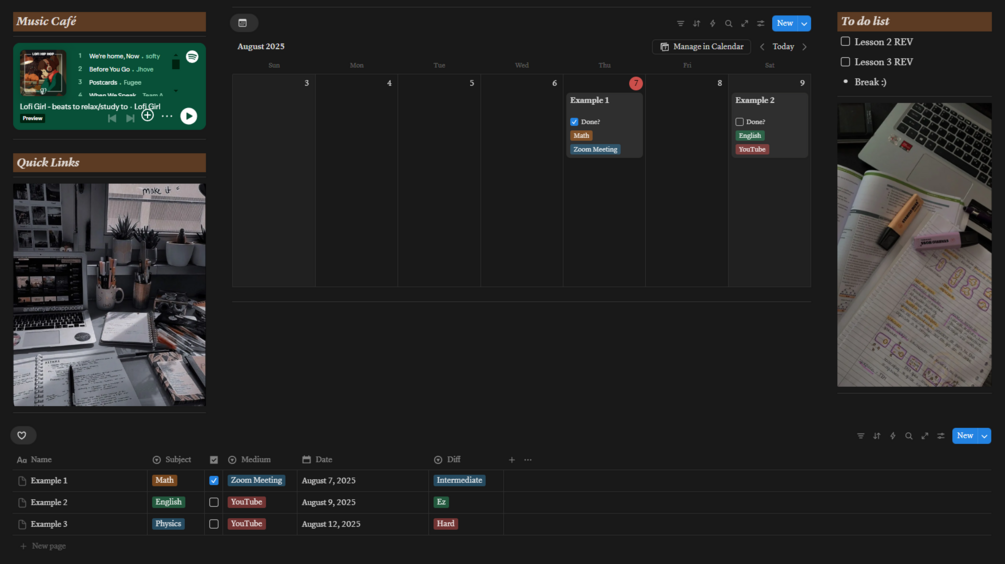Select the date 7 highlighted in red
The height and width of the screenshot is (564, 1005).
(635, 83)
